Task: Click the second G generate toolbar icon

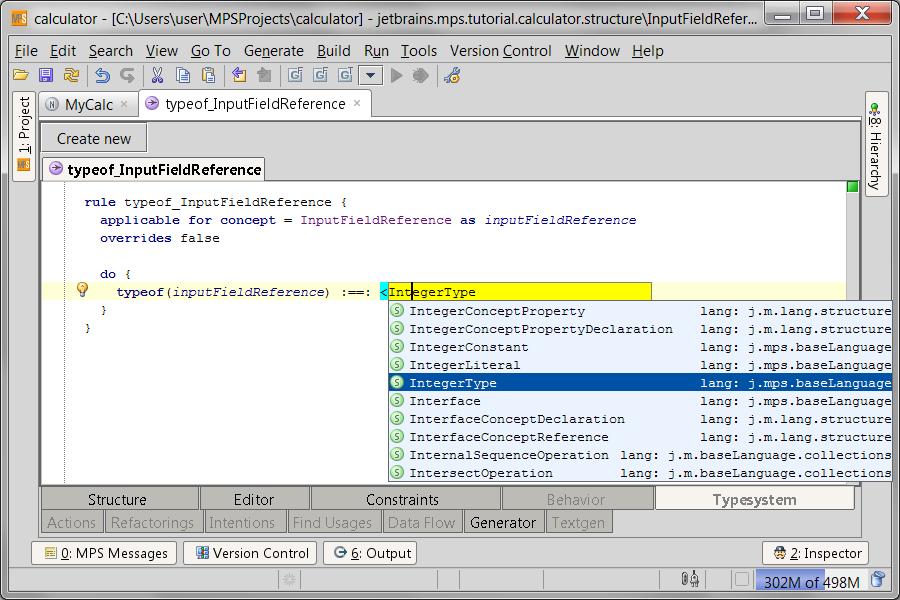Action: 320,75
